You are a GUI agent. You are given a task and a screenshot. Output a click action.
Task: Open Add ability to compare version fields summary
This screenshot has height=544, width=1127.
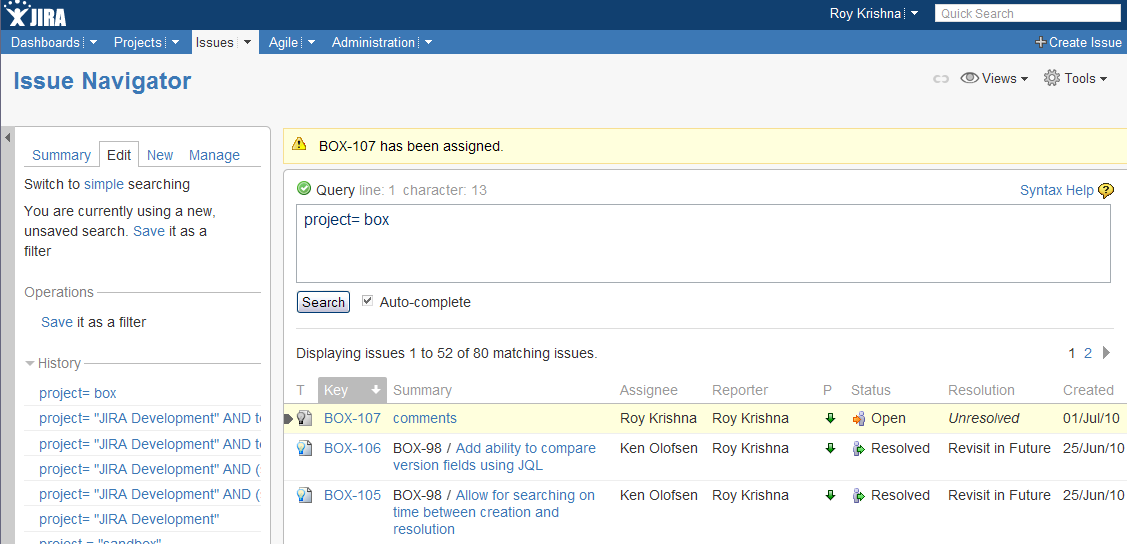[x=494, y=457]
